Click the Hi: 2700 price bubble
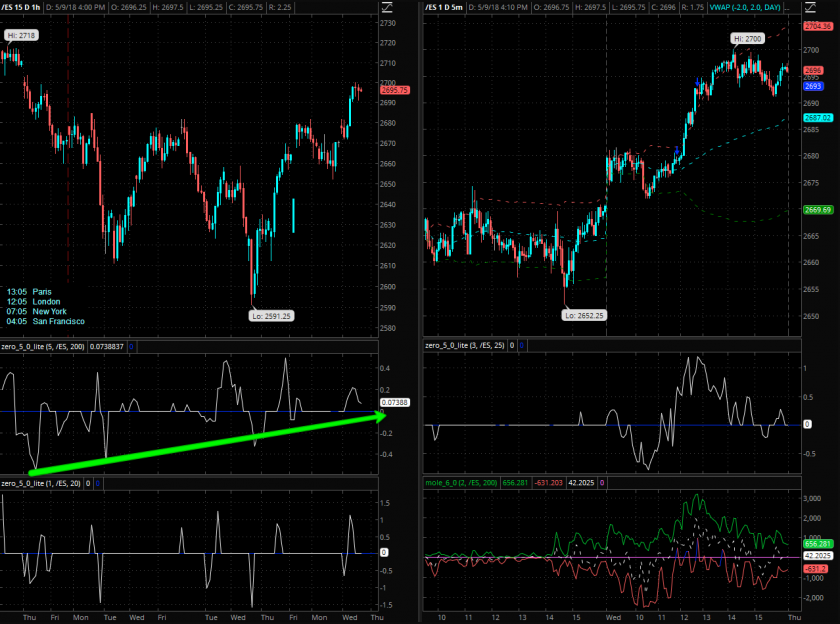 click(x=747, y=38)
